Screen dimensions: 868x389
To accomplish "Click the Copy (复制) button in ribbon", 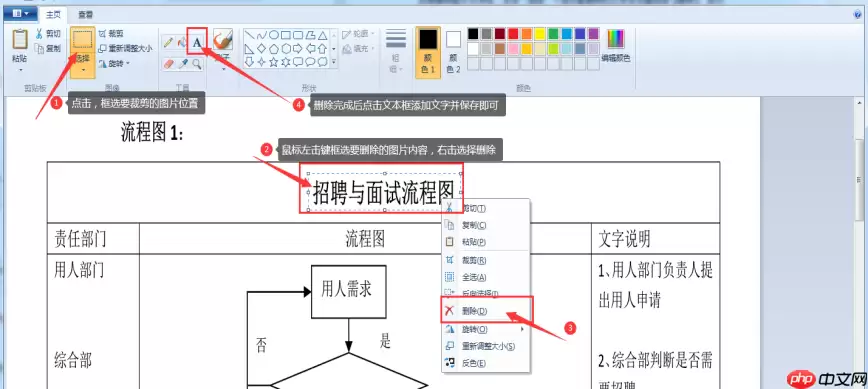I will point(48,49).
